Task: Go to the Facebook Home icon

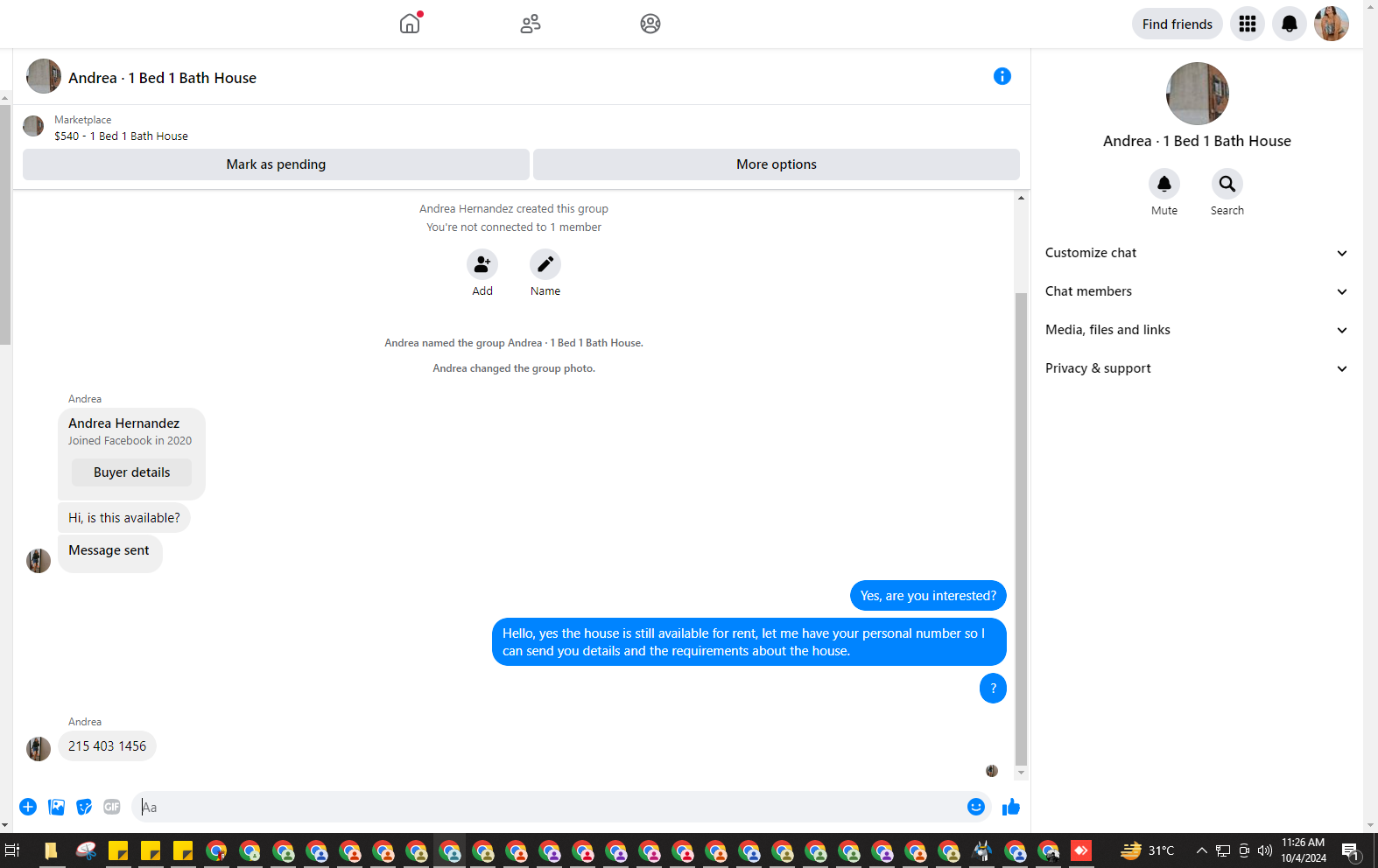Action: click(410, 24)
